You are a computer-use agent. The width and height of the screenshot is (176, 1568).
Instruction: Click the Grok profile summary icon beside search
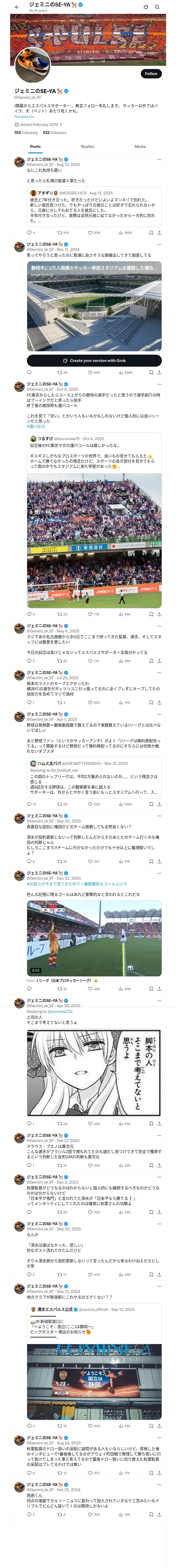tap(146, 7)
